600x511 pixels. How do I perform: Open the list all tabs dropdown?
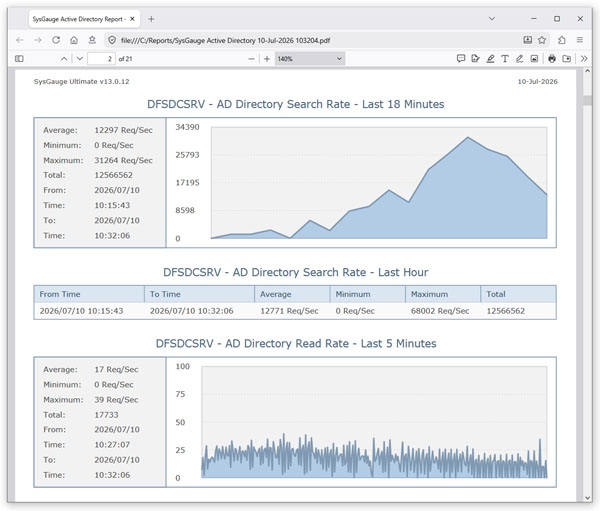pyautogui.click(x=492, y=18)
